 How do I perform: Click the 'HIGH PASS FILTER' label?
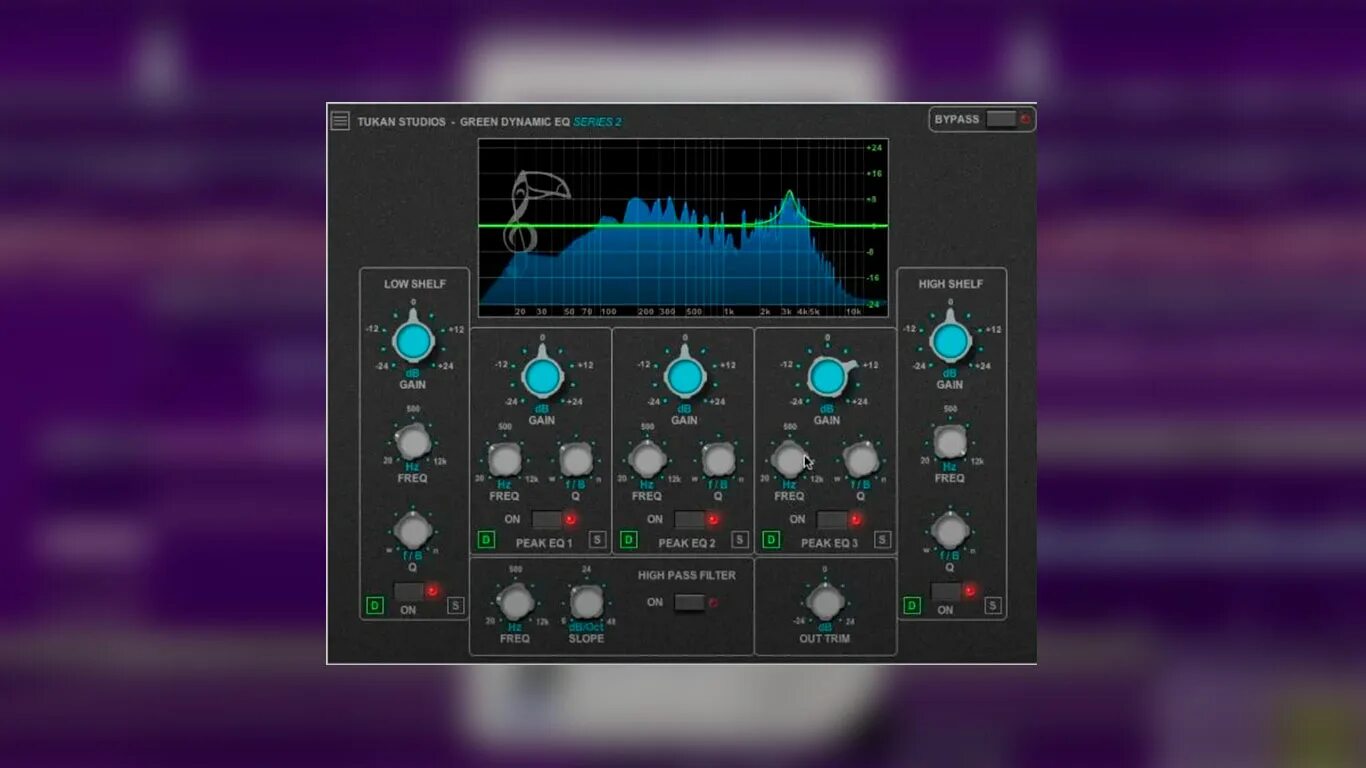coord(687,575)
